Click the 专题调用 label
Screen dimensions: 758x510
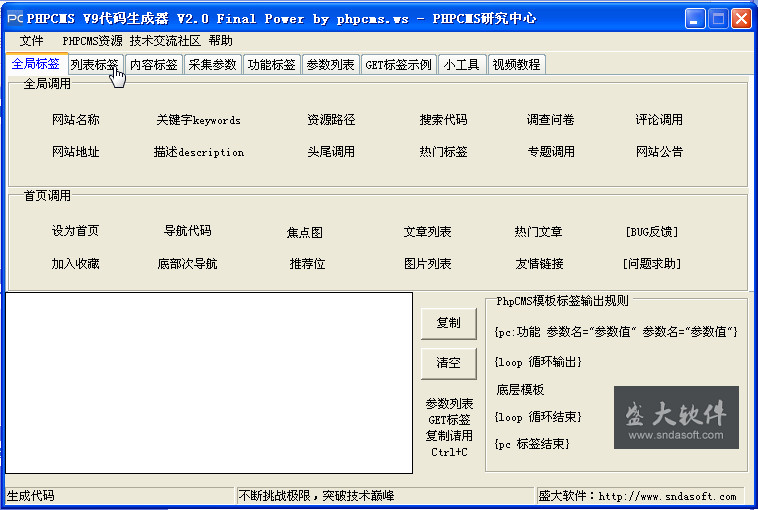point(551,152)
